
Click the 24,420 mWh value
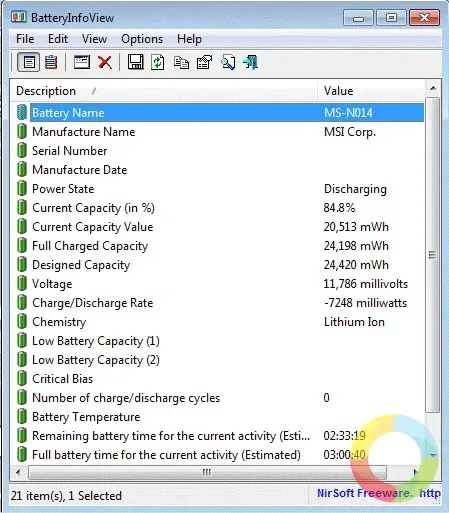coord(356,265)
